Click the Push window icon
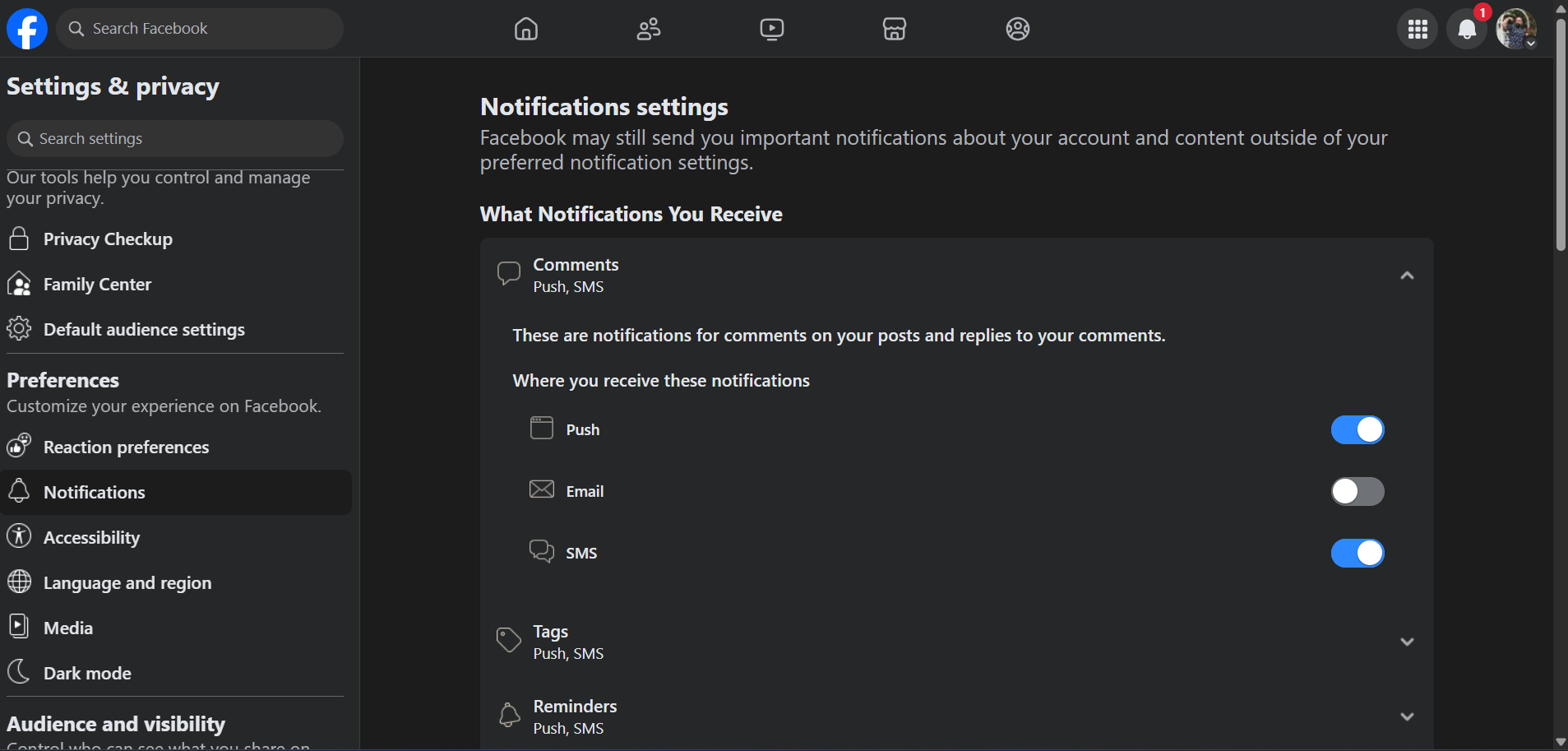 [542, 429]
